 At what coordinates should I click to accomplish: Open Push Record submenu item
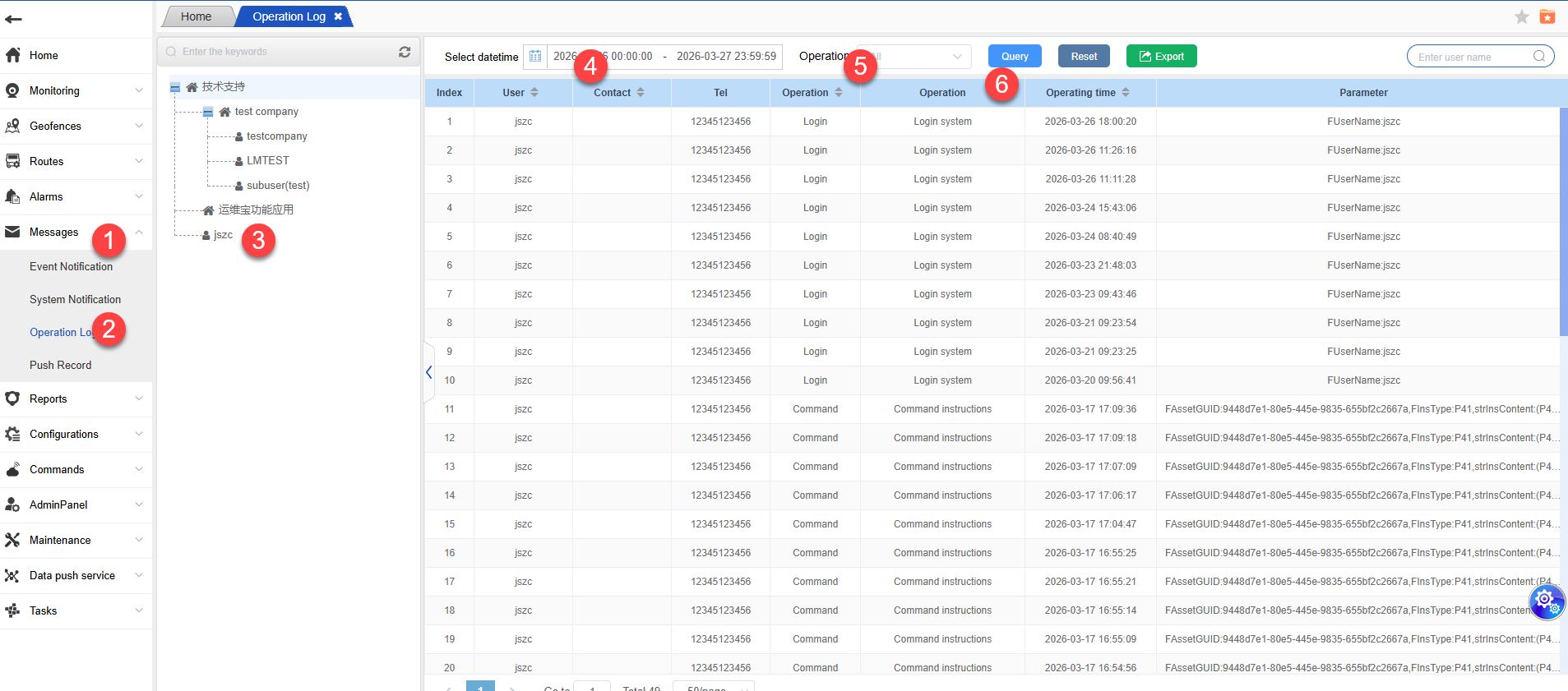point(61,366)
